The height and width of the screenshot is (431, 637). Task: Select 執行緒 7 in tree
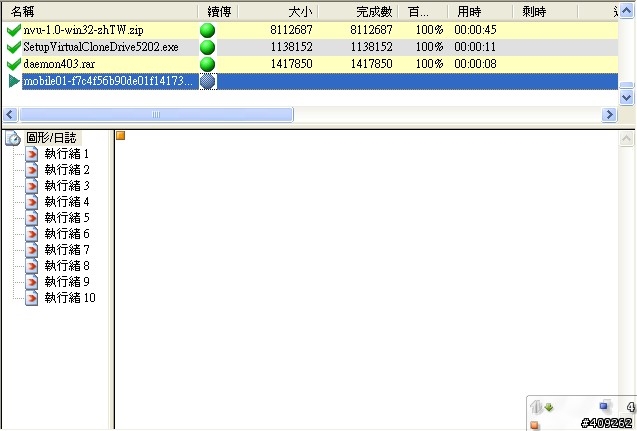pyautogui.click(x=67, y=249)
